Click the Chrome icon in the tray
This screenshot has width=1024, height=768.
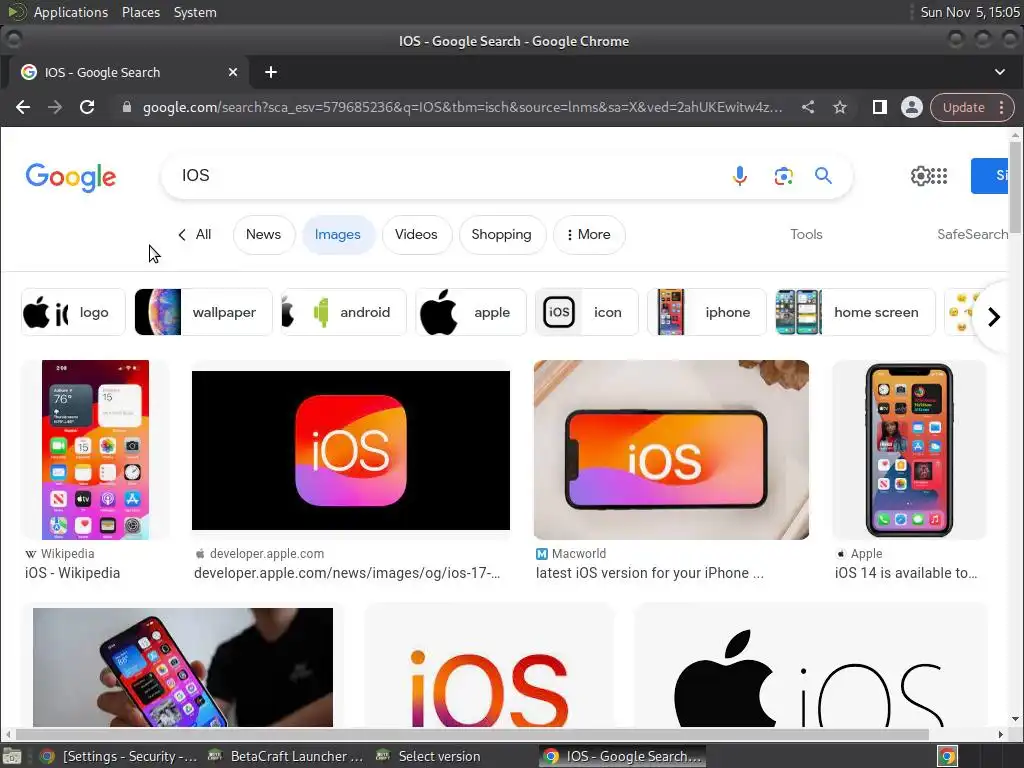pos(948,756)
